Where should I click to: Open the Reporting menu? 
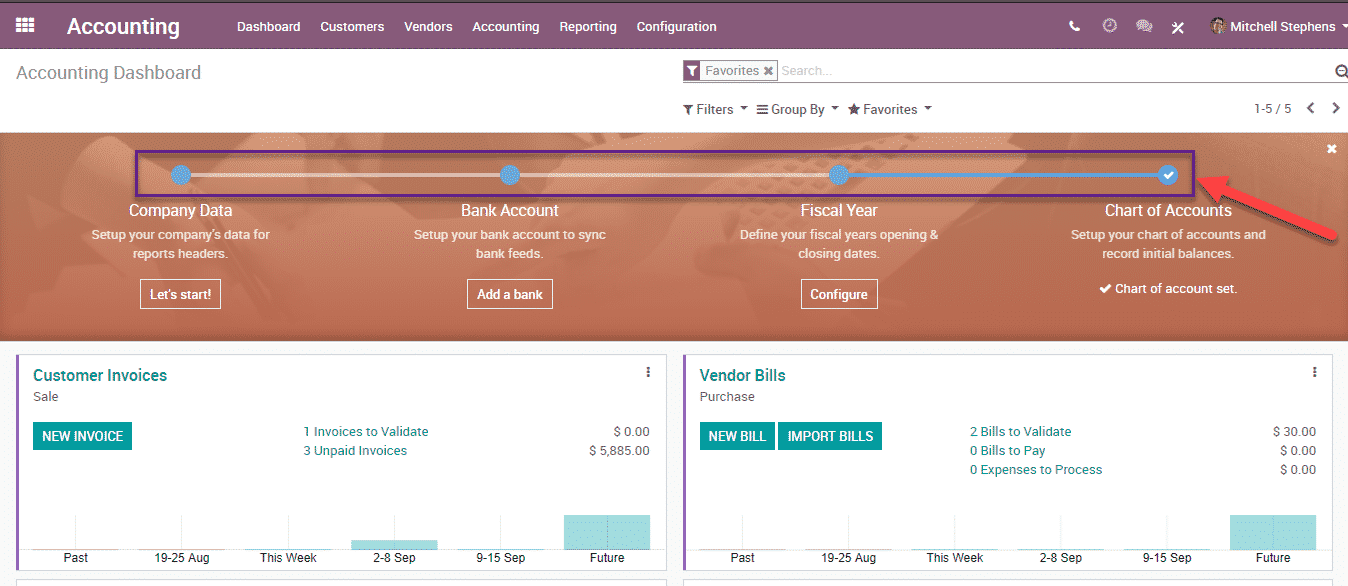point(588,27)
